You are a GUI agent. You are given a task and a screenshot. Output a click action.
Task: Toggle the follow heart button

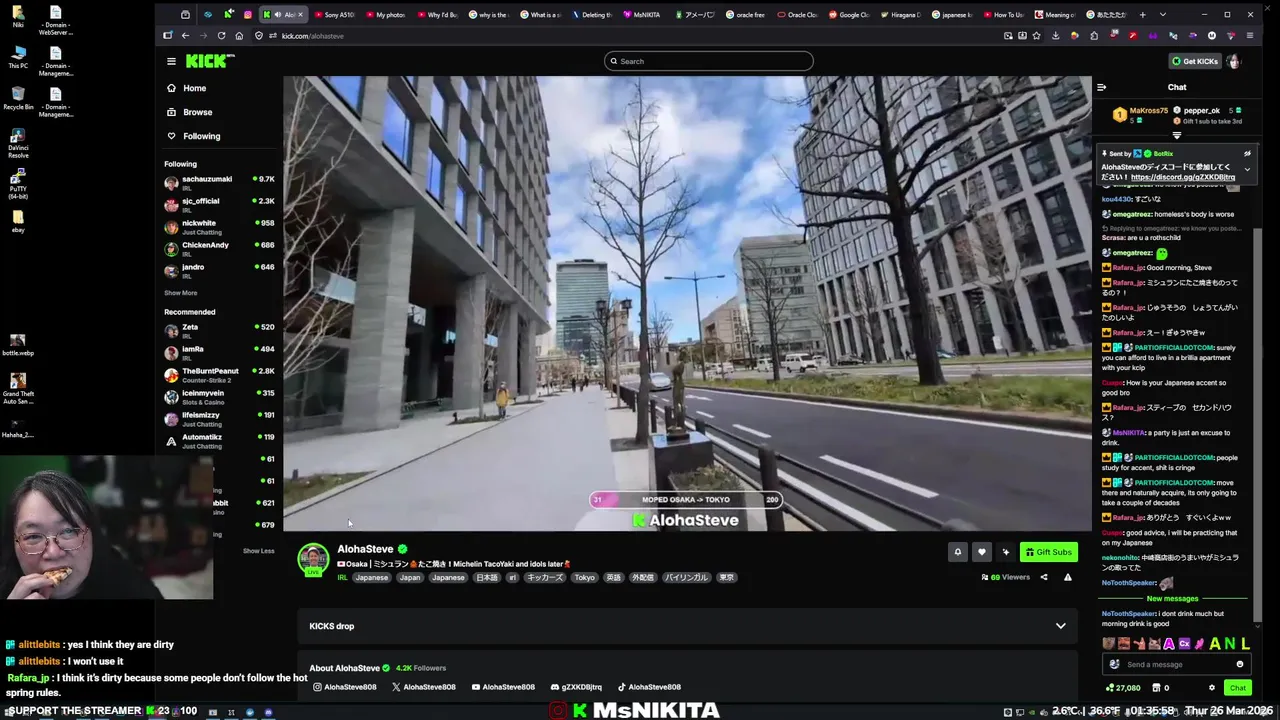tap(981, 552)
